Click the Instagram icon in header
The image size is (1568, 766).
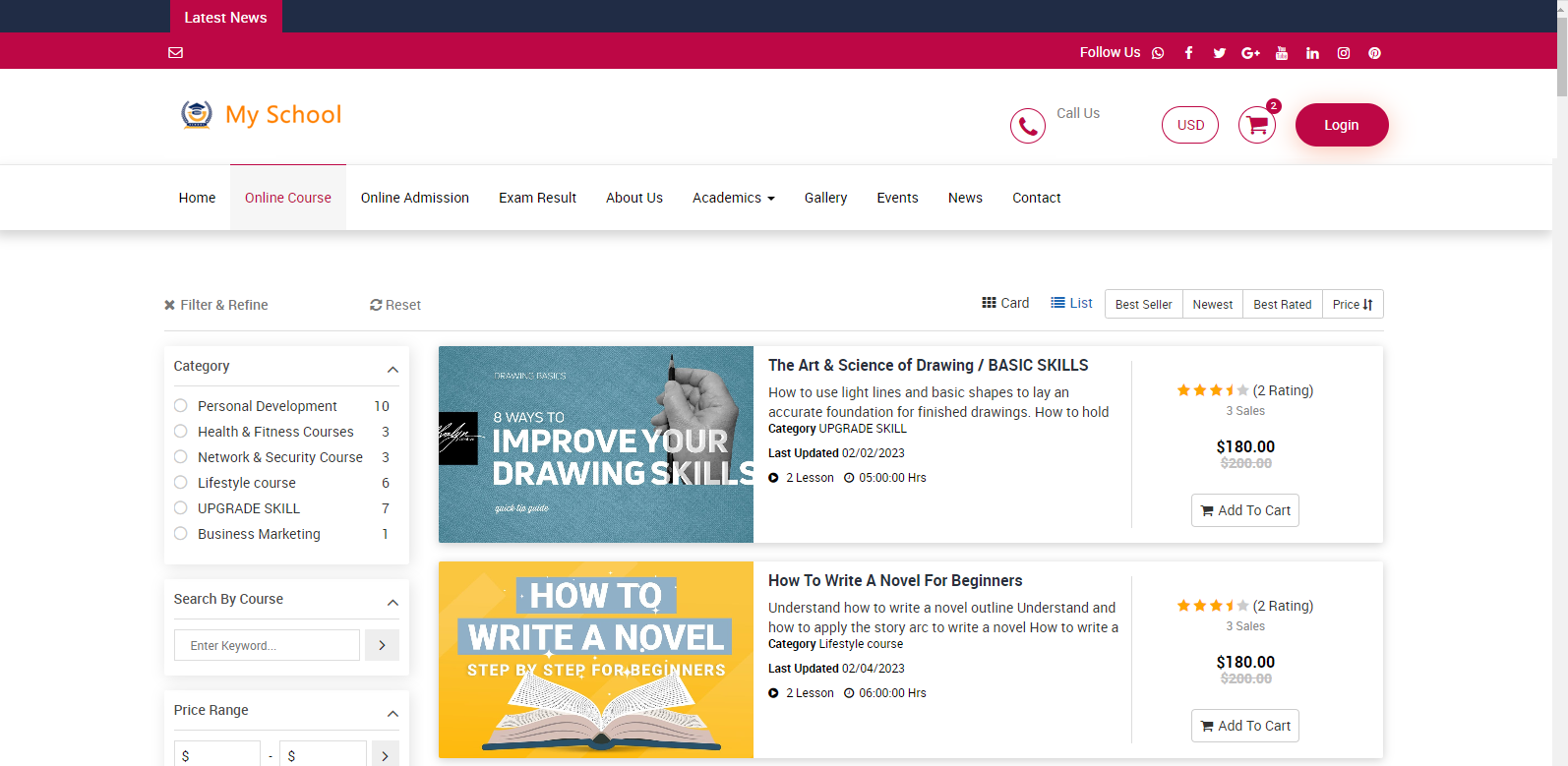point(1343,53)
